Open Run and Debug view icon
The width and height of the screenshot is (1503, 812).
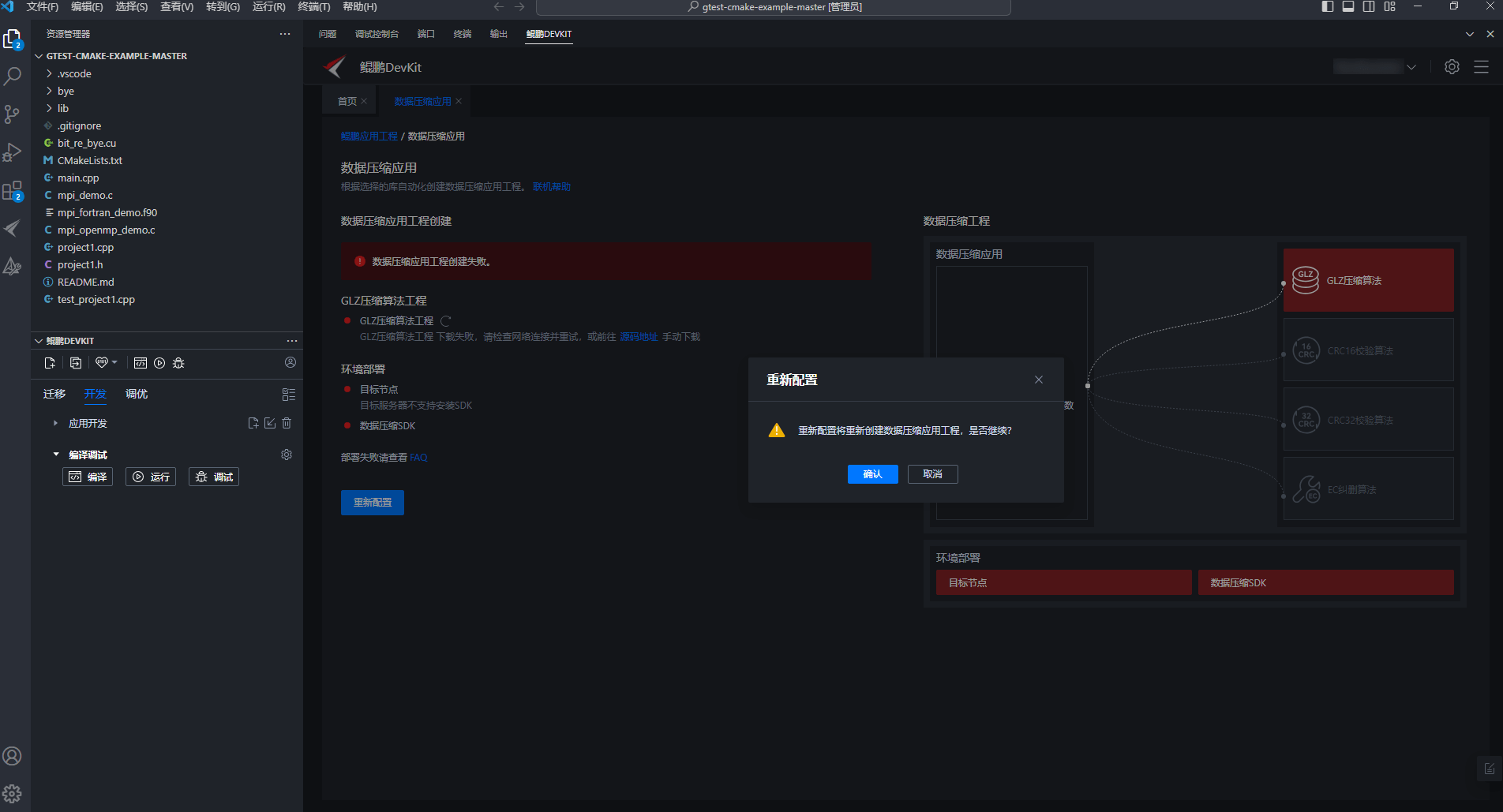point(13,152)
